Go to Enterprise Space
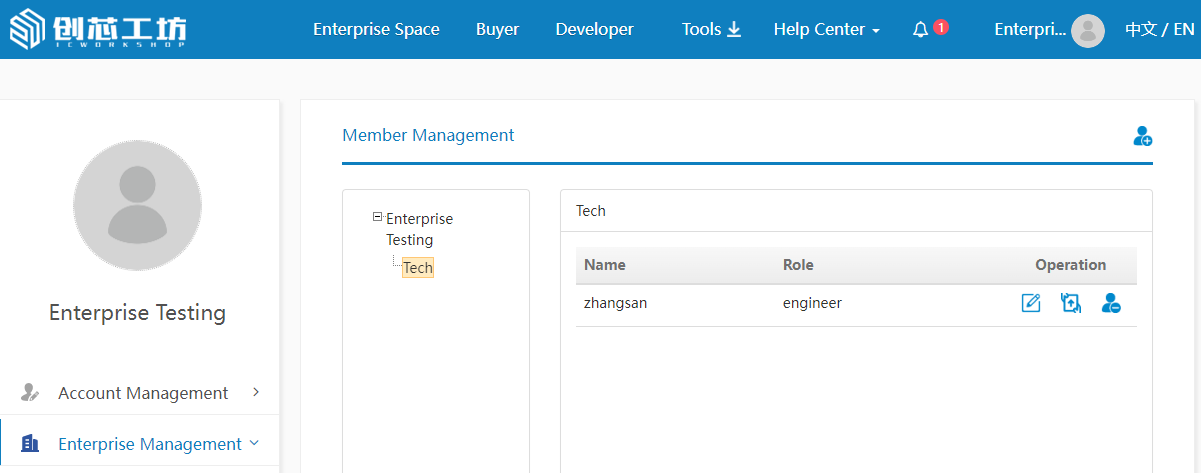This screenshot has height=473, width=1201. pos(376,30)
